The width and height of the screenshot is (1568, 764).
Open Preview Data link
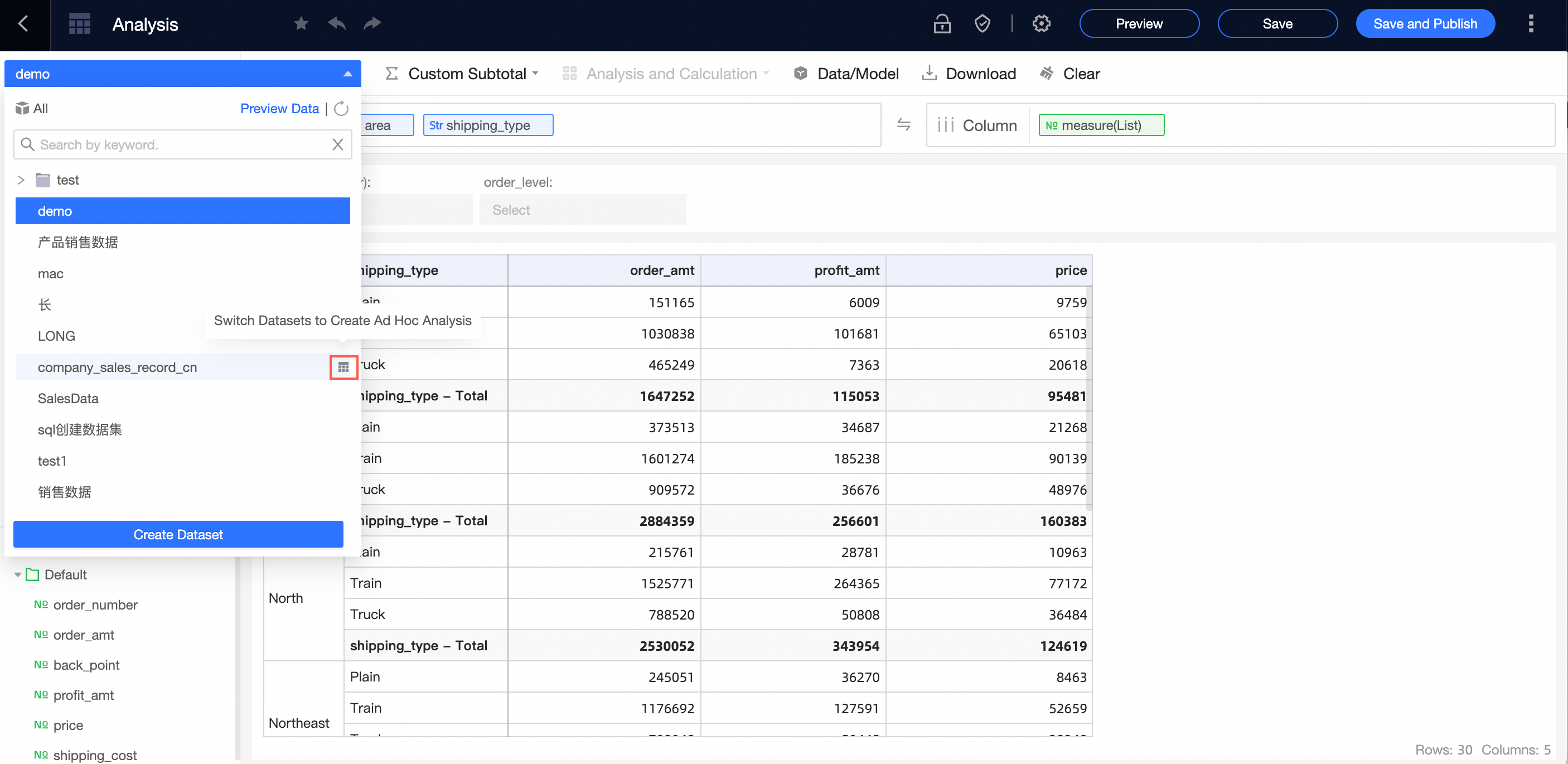pos(279,108)
